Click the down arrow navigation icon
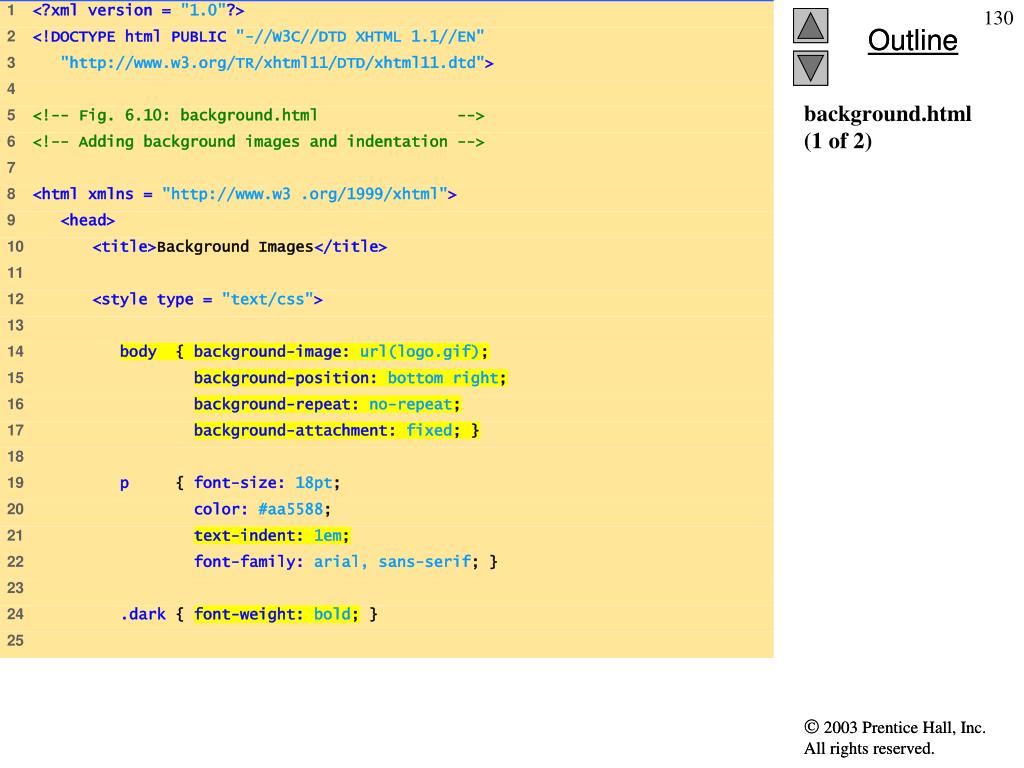The width and height of the screenshot is (1024, 768). (x=810, y=68)
